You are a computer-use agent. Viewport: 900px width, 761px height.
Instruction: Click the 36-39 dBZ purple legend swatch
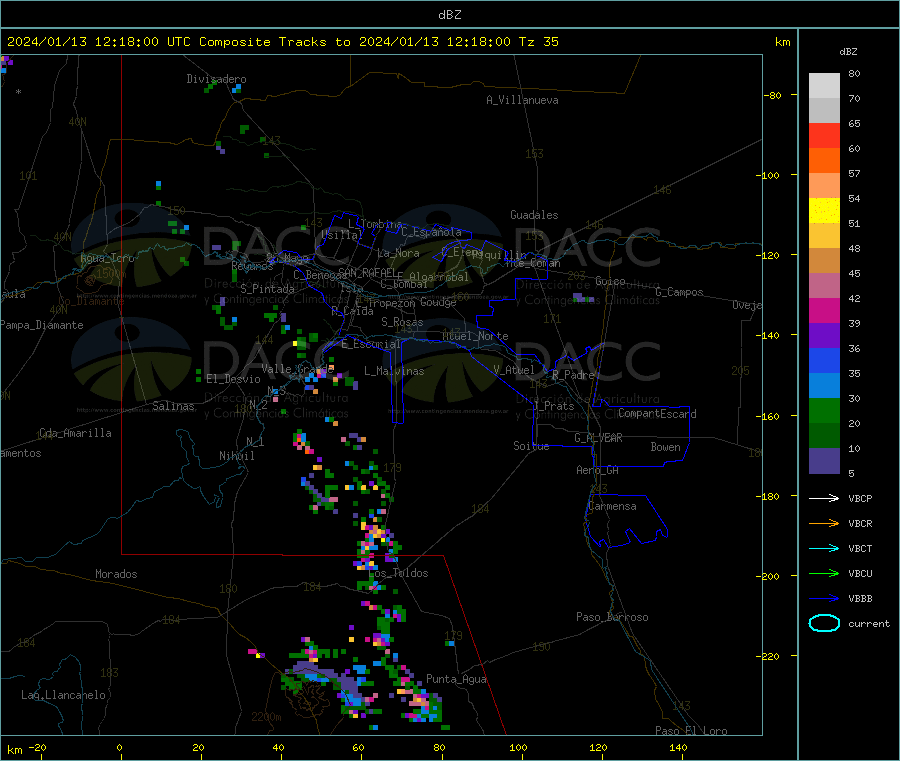(824, 336)
